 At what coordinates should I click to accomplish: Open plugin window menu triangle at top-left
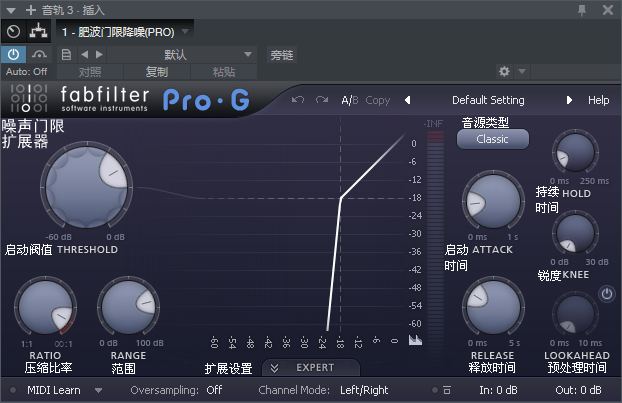coord(11,10)
